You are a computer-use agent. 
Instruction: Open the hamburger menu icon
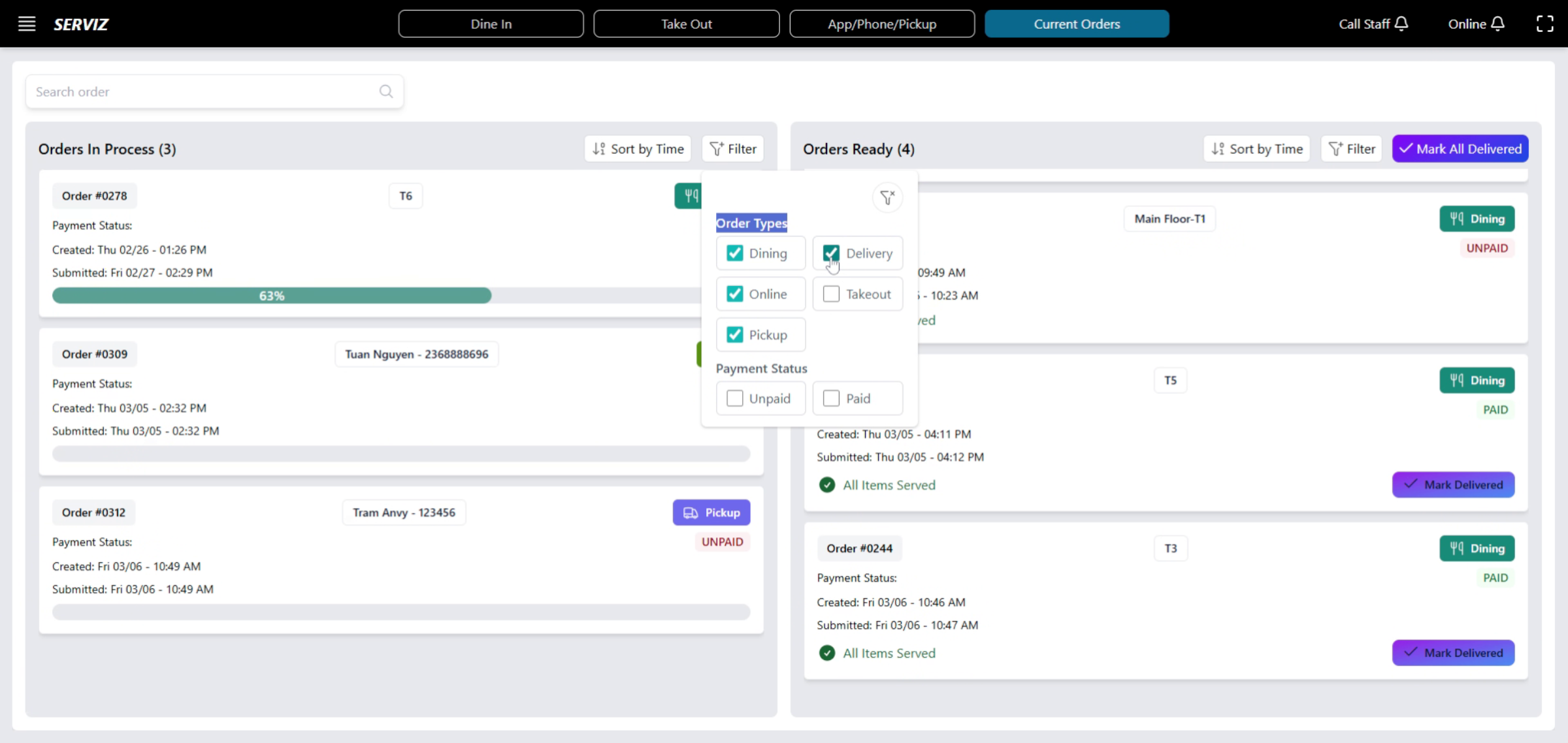[x=27, y=24]
